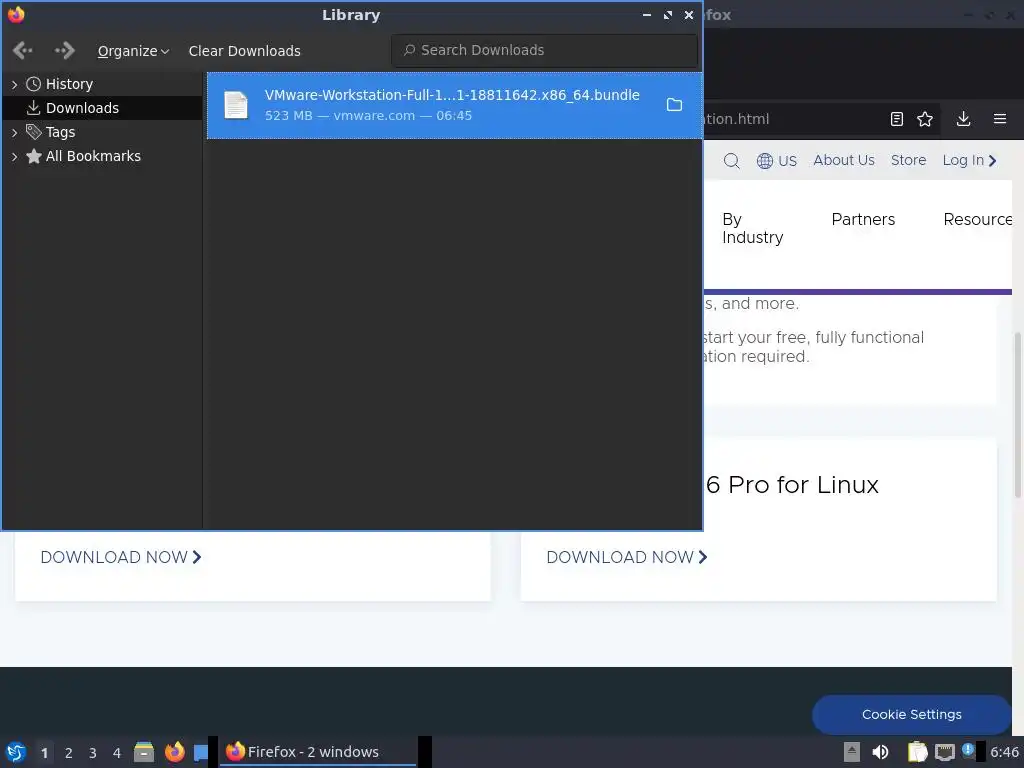Toggle reader view in Firefox address bar
The height and width of the screenshot is (768, 1024).
[897, 119]
